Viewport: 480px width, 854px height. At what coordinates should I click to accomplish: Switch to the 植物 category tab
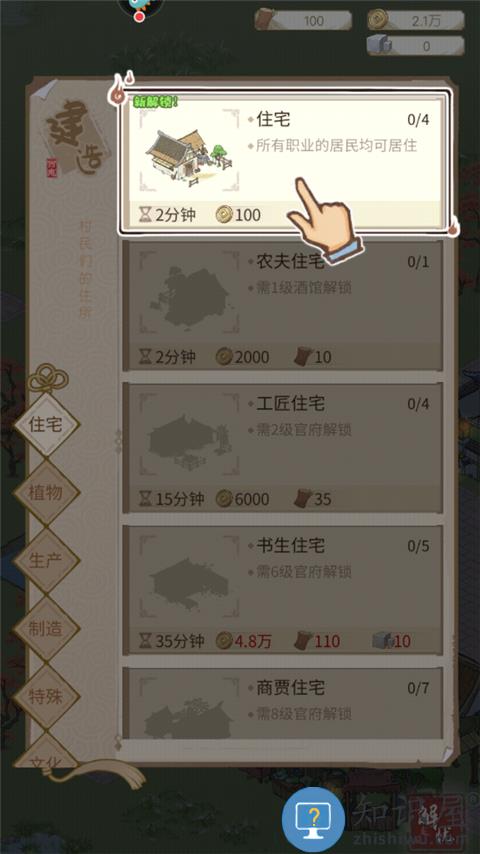coord(46,493)
